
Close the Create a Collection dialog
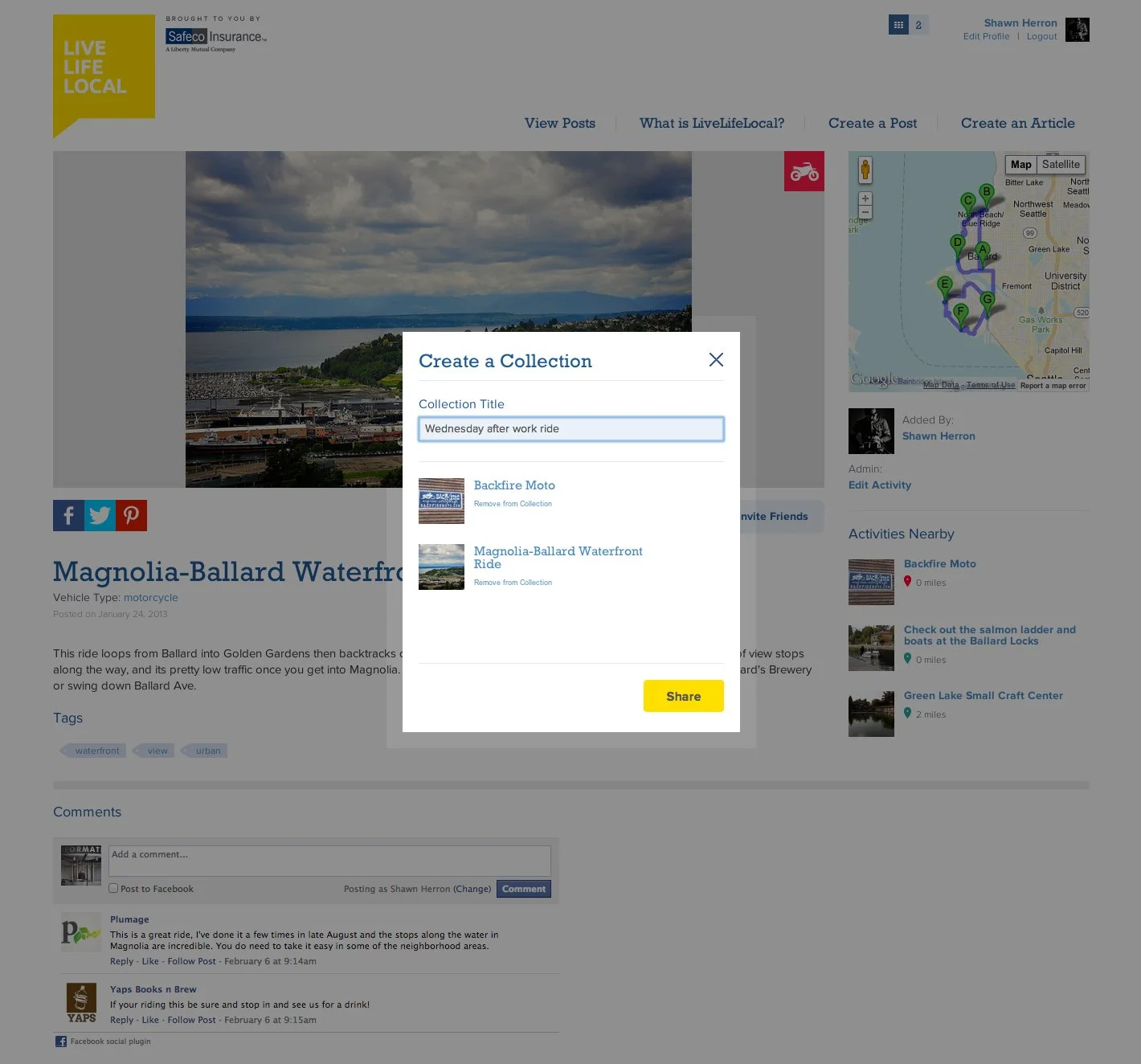(x=716, y=360)
